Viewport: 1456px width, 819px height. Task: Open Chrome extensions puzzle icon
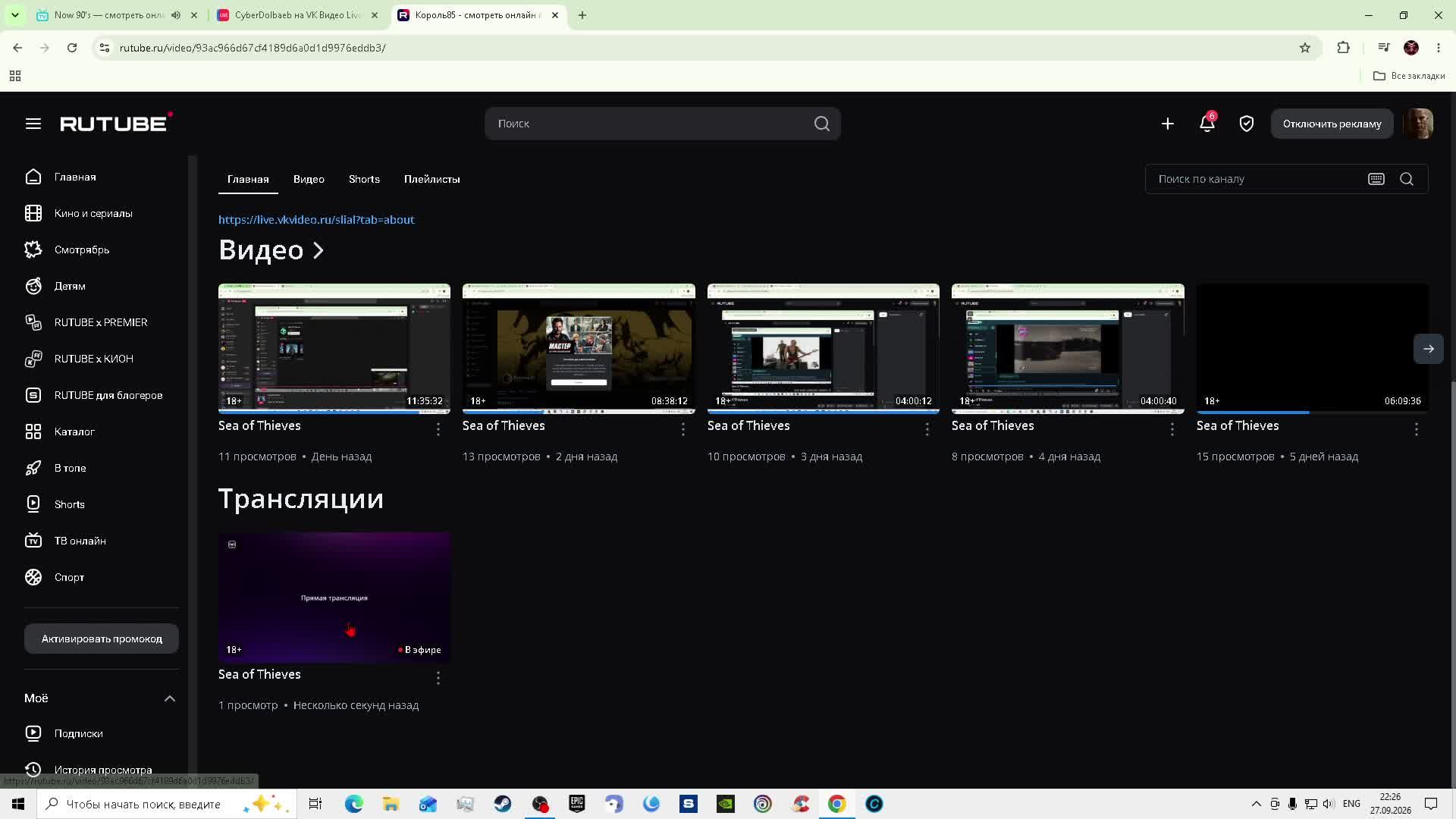(1344, 48)
